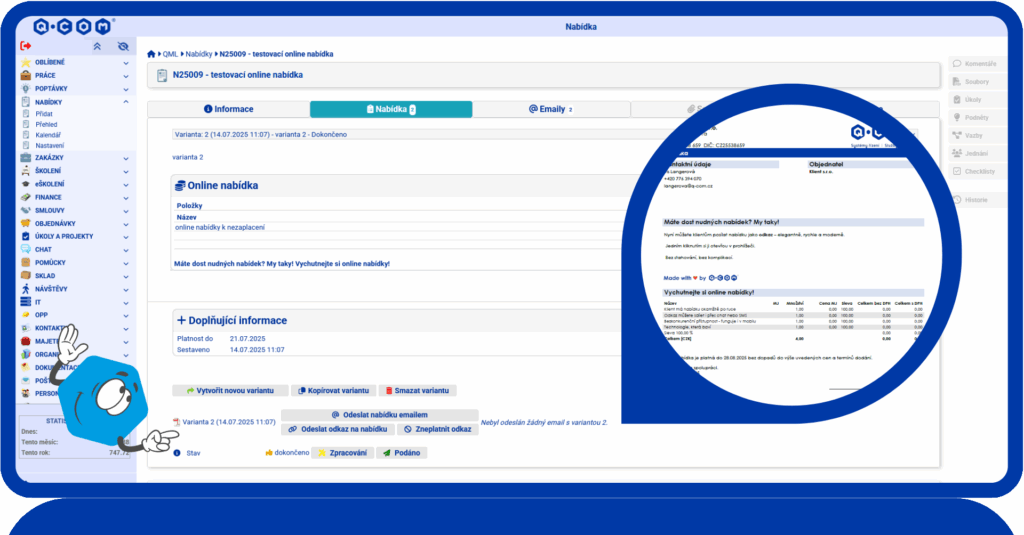Open the Komentáře side panel
This screenshot has width=1024, height=535.
point(976,64)
